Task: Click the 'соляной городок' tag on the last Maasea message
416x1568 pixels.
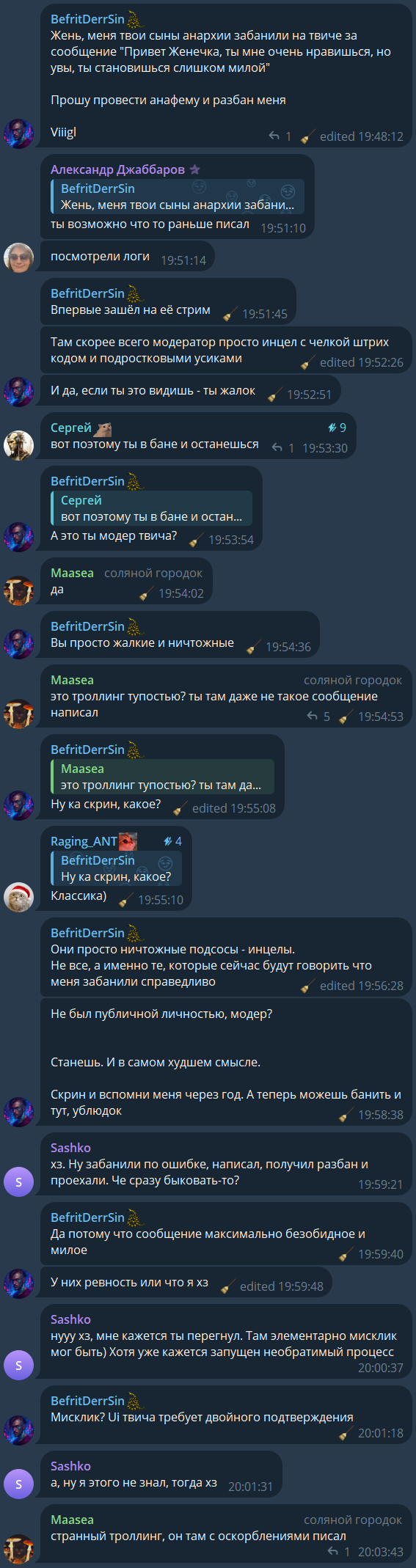Action: [x=353, y=1520]
